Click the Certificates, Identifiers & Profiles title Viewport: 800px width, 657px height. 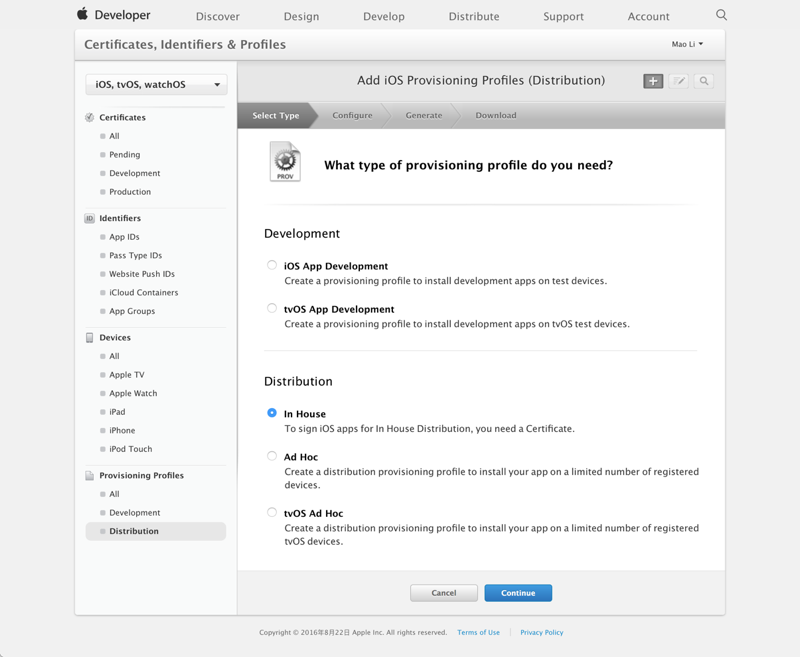coord(185,44)
